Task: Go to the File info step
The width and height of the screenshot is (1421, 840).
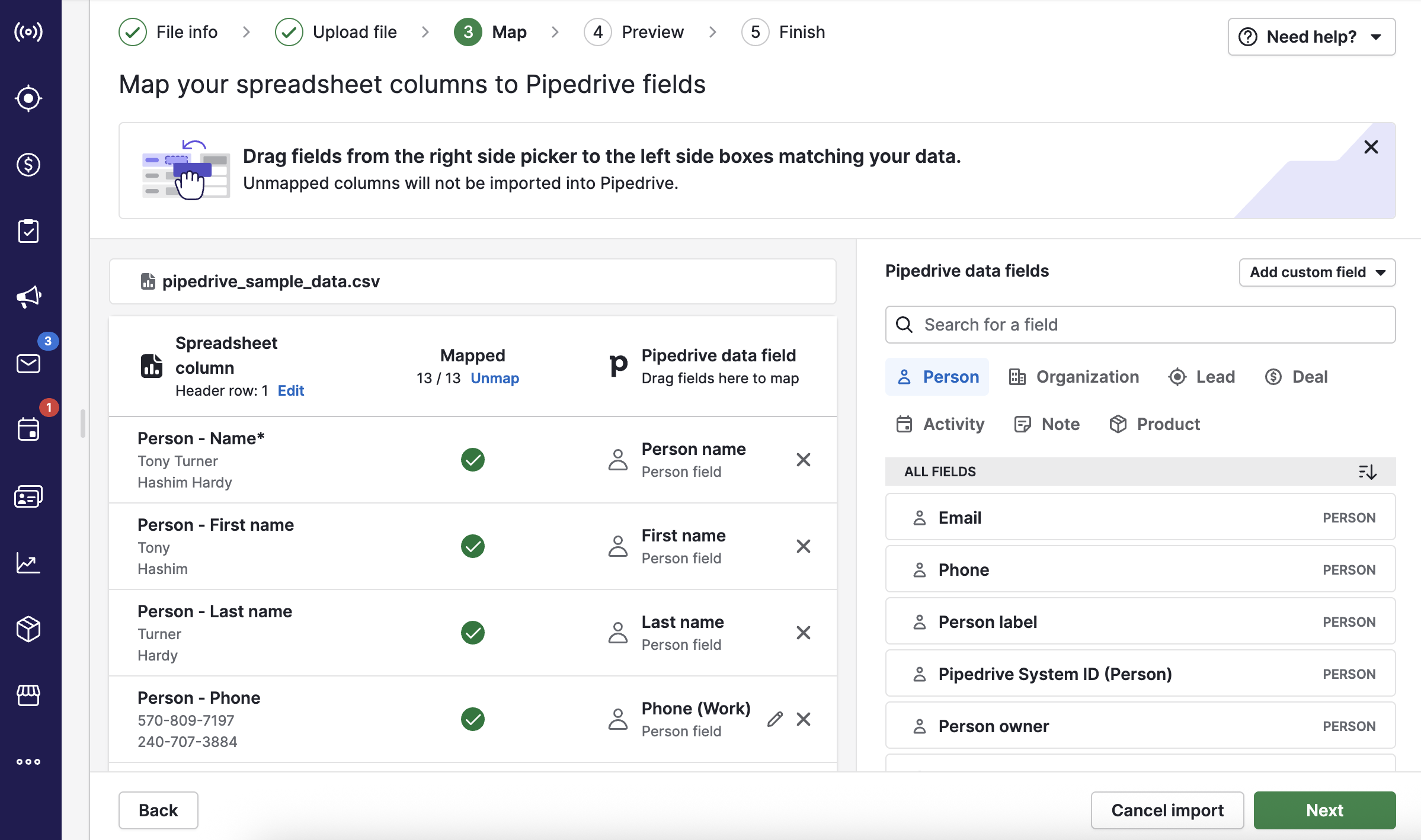Action: tap(168, 32)
